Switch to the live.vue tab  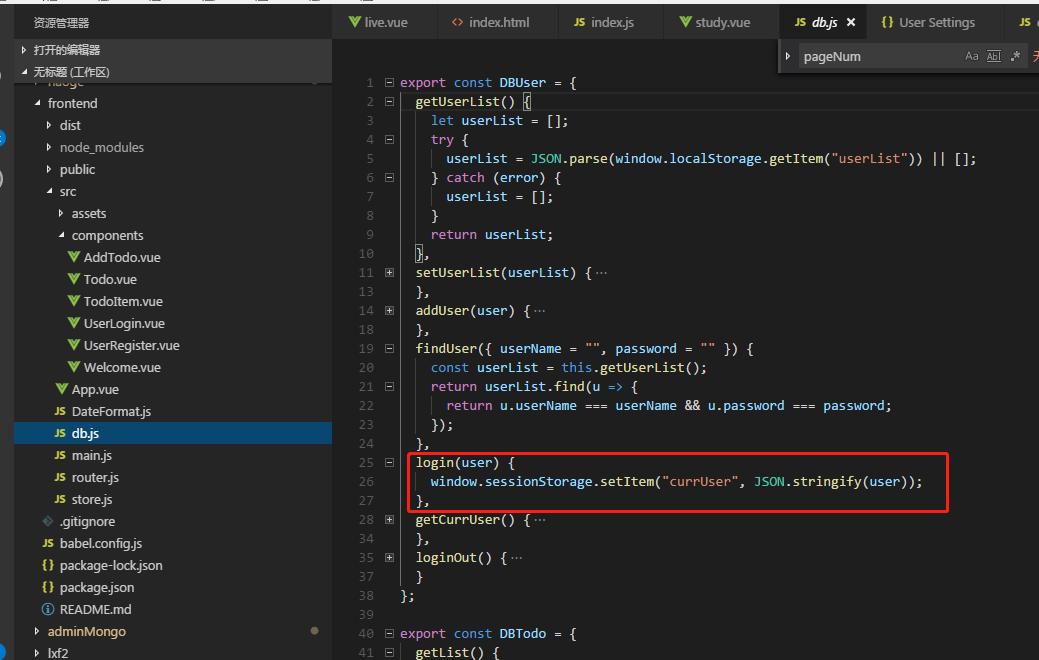(x=378, y=22)
